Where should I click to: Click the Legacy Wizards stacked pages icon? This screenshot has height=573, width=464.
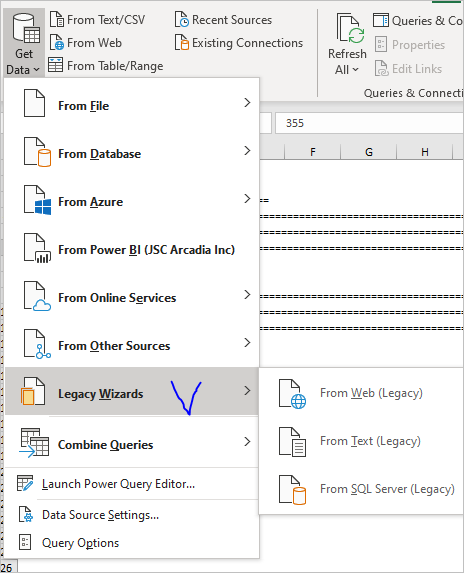(x=33, y=392)
